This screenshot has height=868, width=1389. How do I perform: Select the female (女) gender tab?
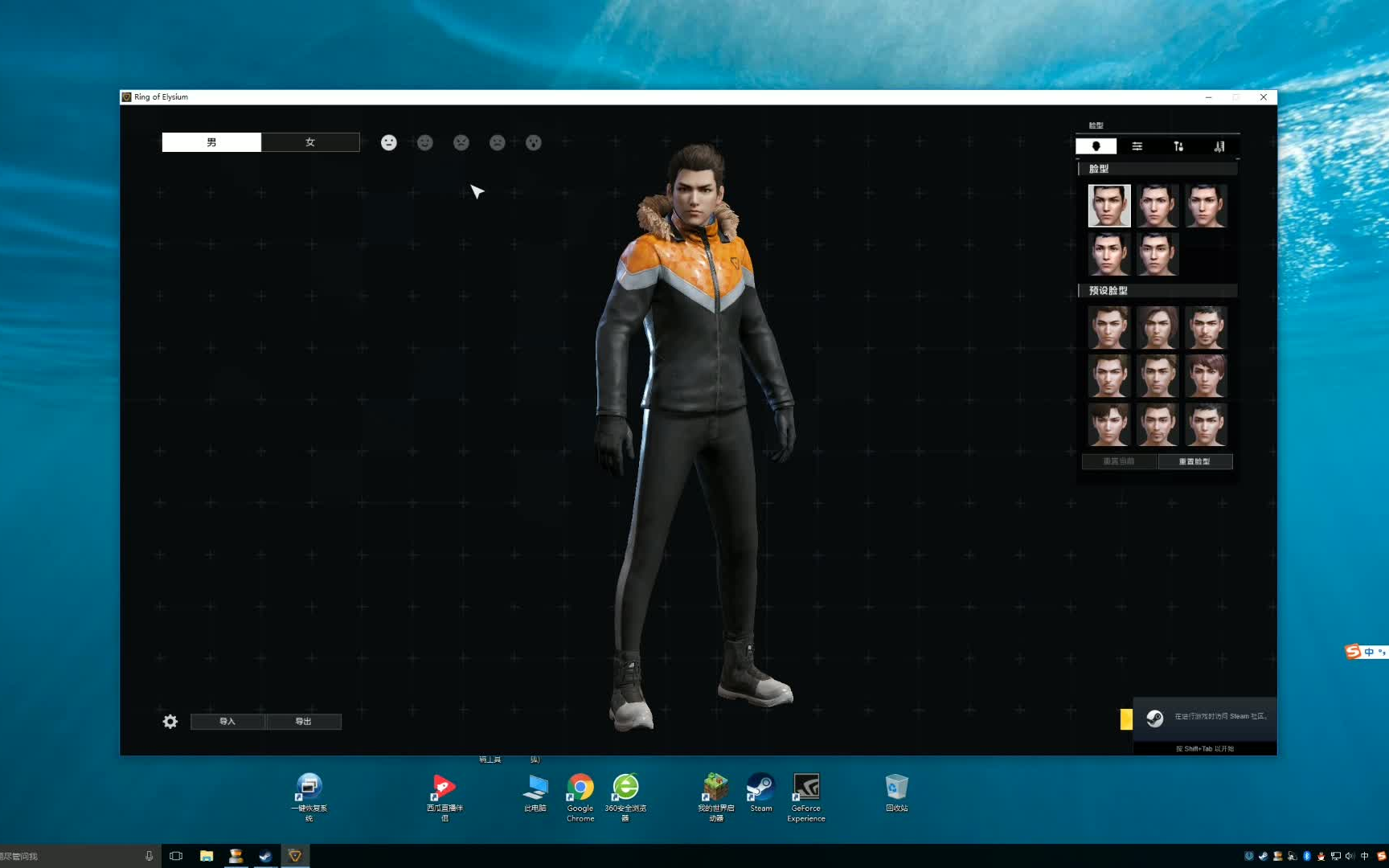pos(310,142)
